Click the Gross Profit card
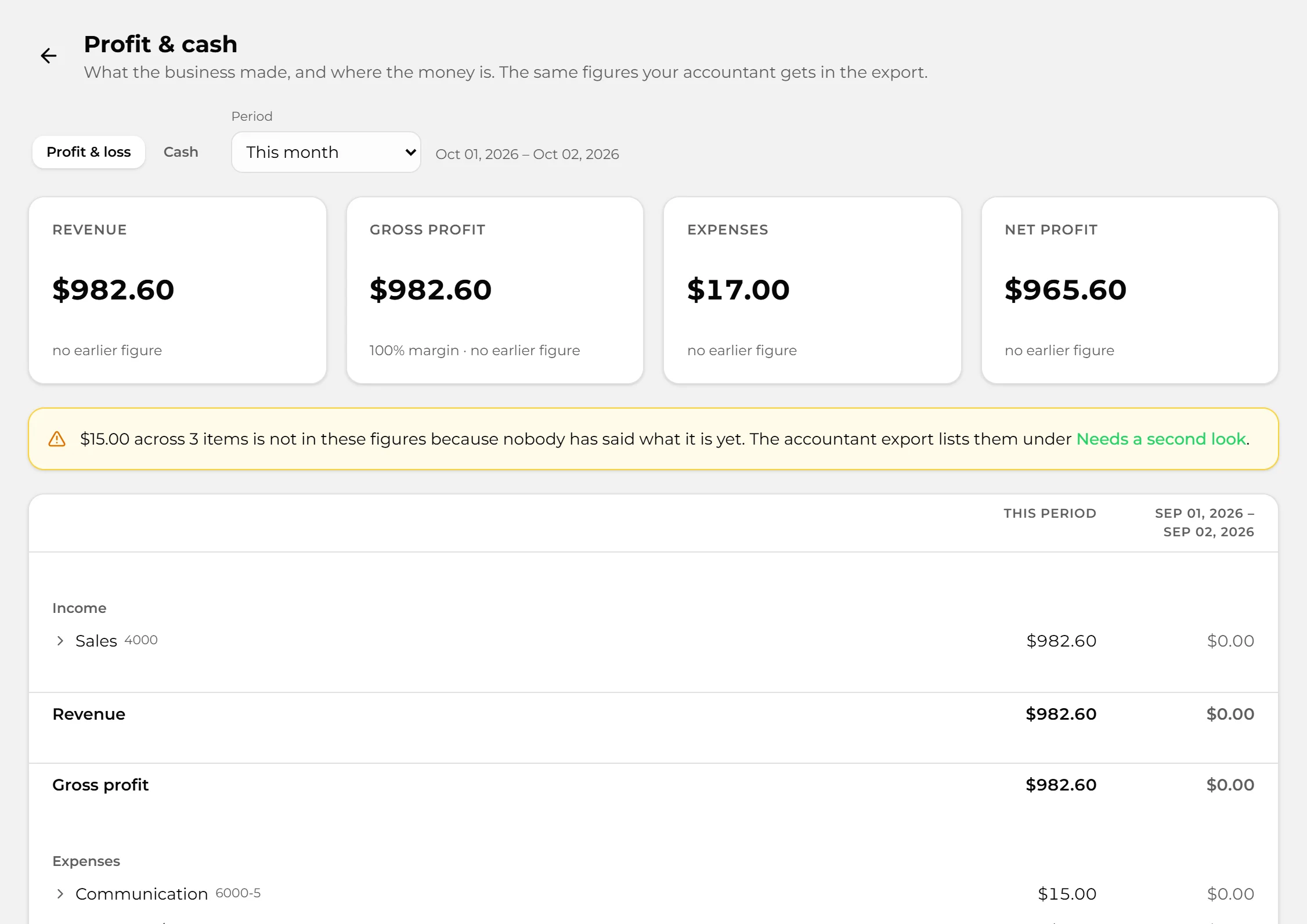The height and width of the screenshot is (924, 1307). [495, 290]
